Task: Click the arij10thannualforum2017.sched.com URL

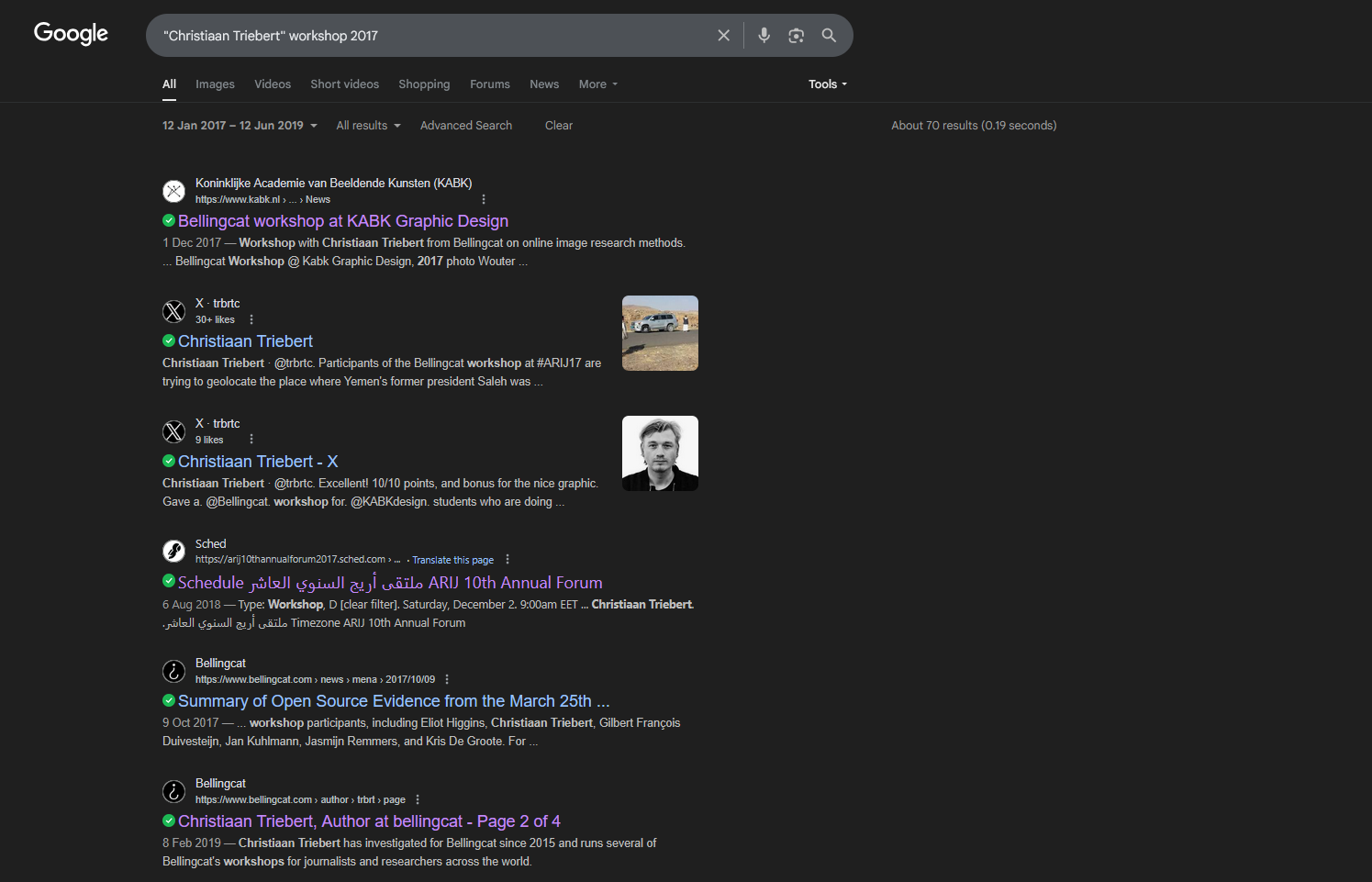Action: (x=297, y=559)
